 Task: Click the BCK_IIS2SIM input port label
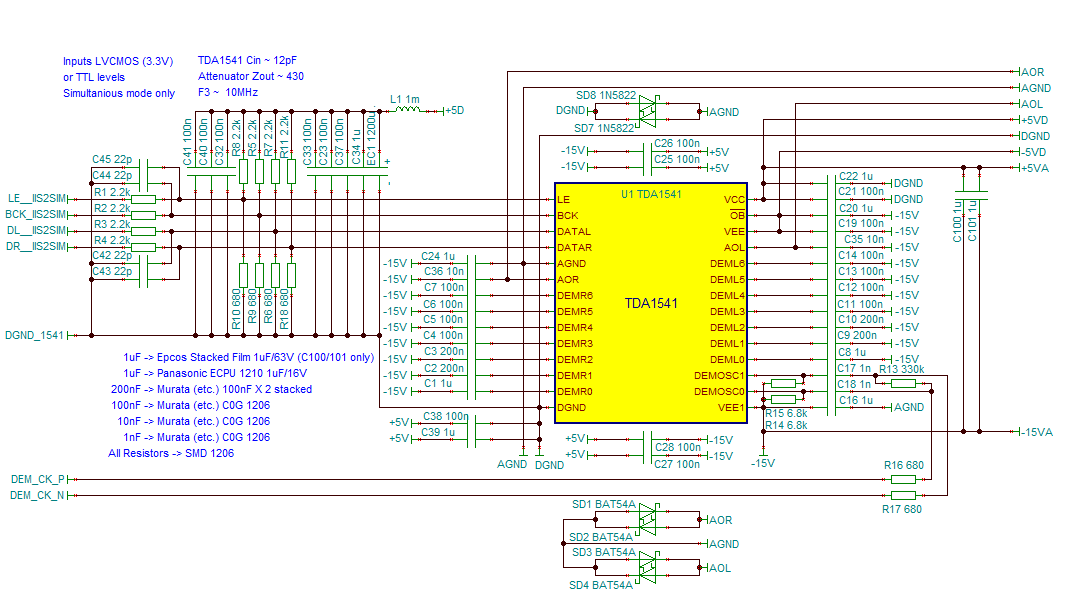[36, 215]
